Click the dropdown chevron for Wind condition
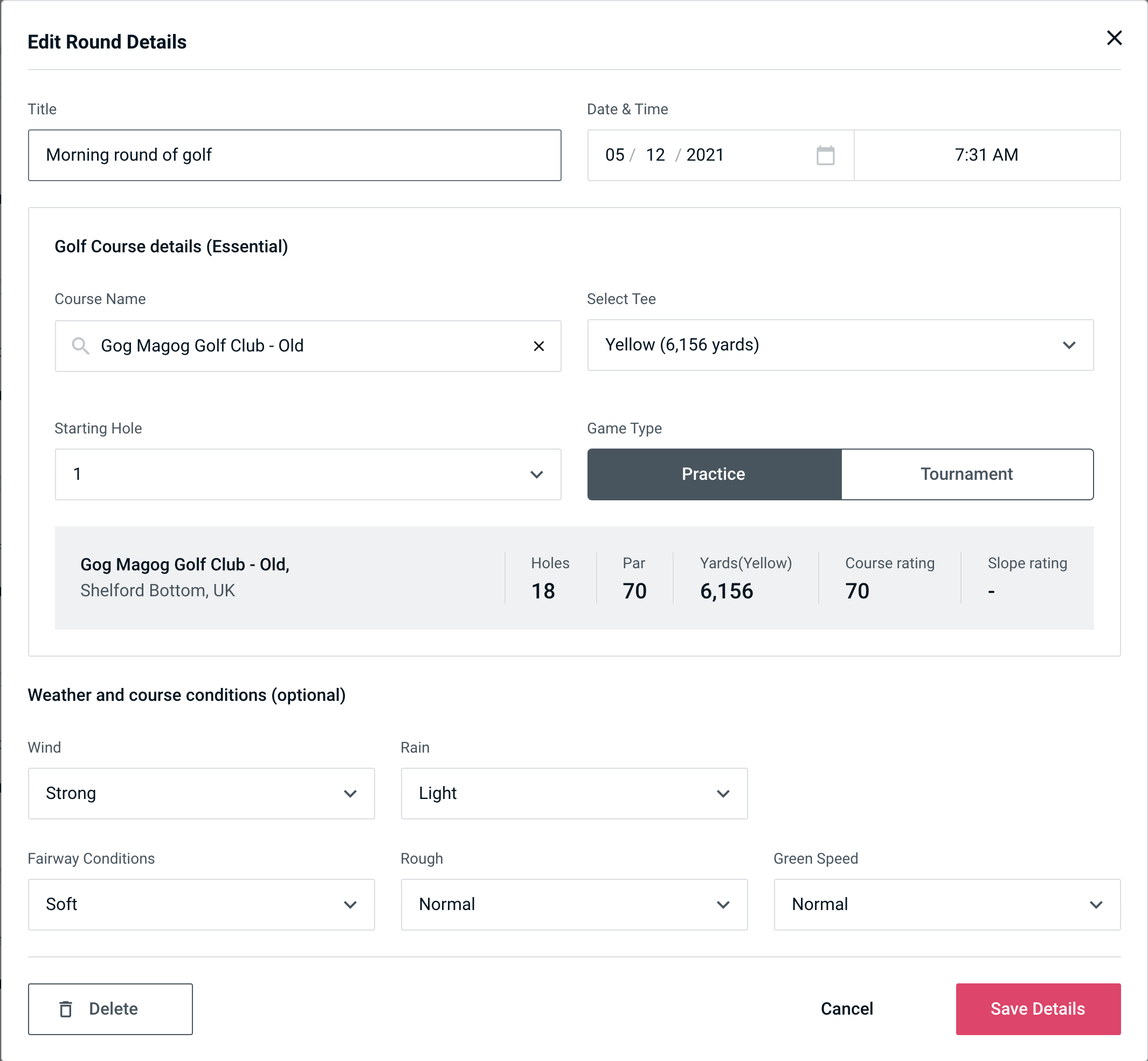 click(349, 794)
